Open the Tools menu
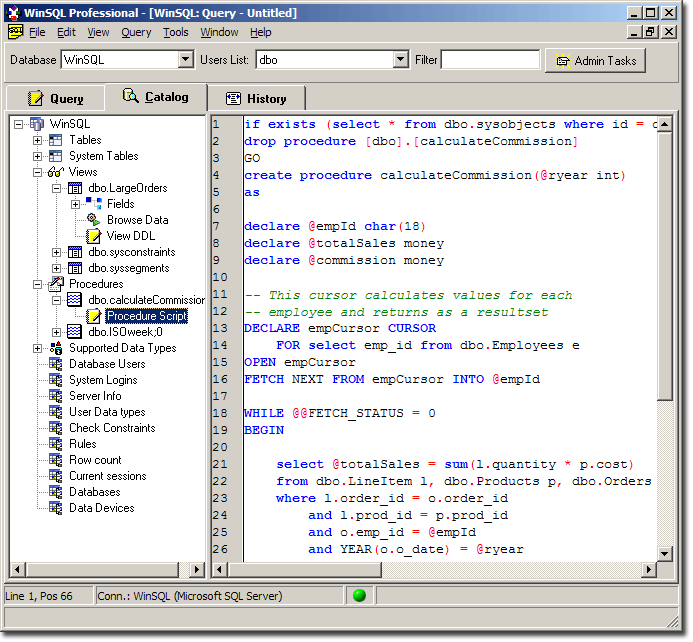The width and height of the screenshot is (693, 642). (x=175, y=32)
